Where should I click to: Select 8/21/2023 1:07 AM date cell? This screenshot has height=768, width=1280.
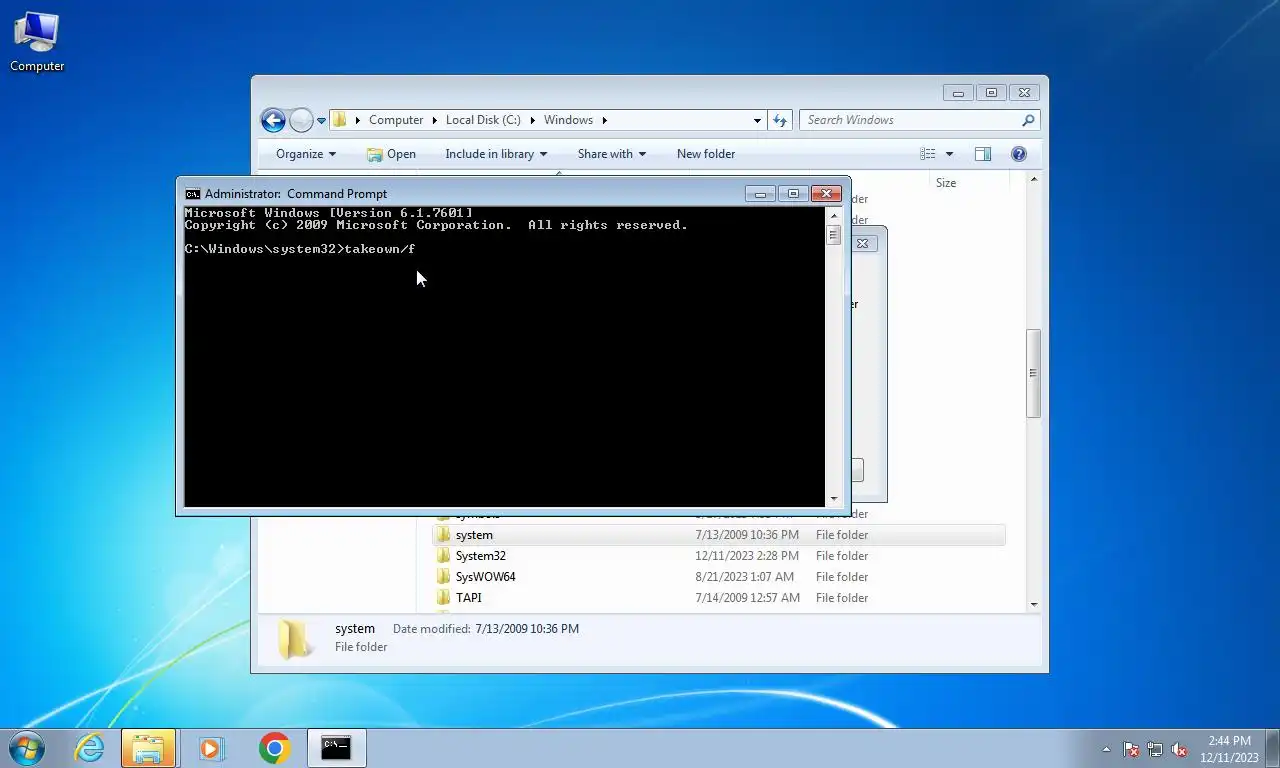(x=745, y=577)
